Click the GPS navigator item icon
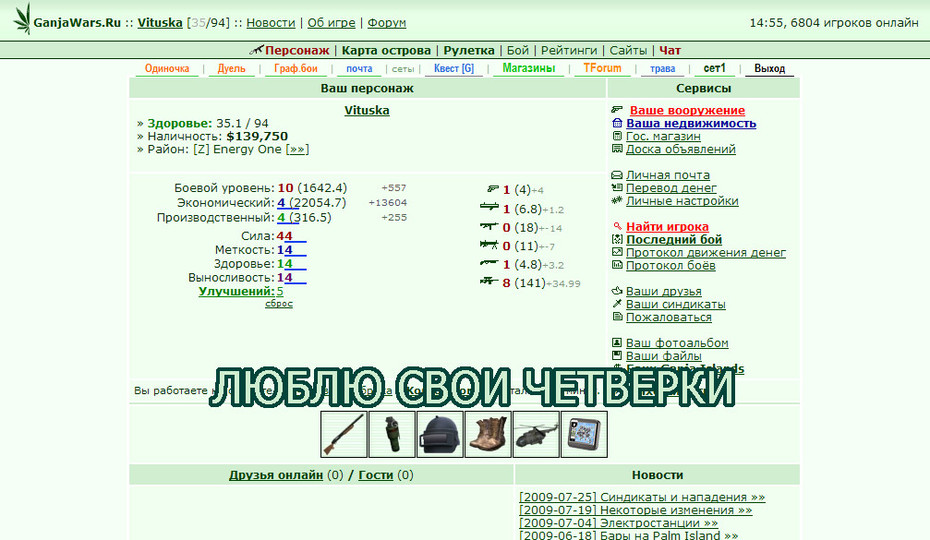This screenshot has height=540, width=930. pos(584,434)
